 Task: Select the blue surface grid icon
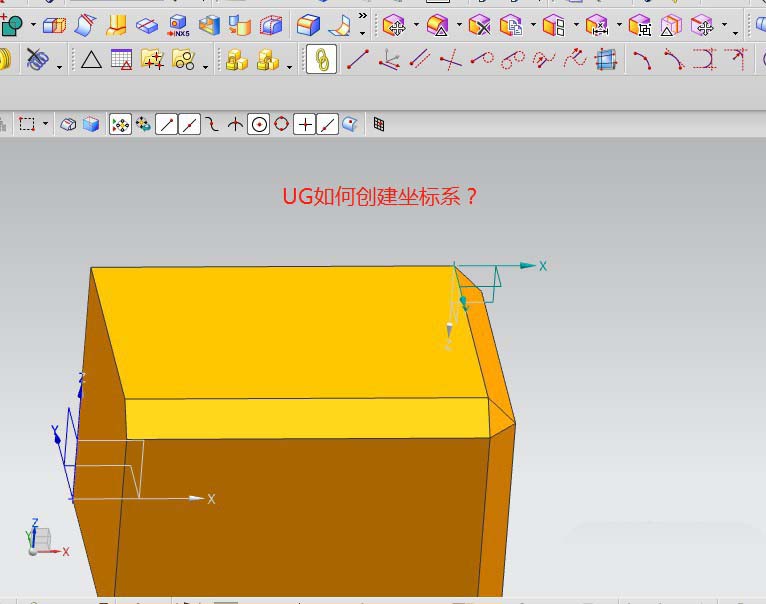point(606,60)
